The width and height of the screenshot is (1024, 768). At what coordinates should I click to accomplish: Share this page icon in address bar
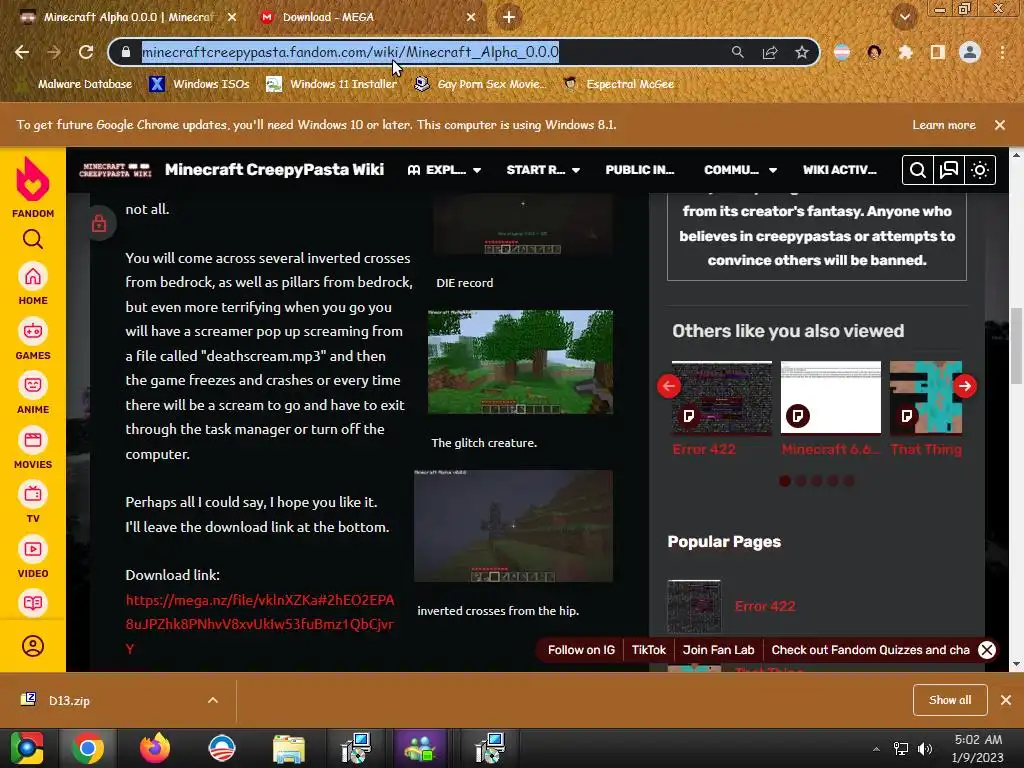770,52
